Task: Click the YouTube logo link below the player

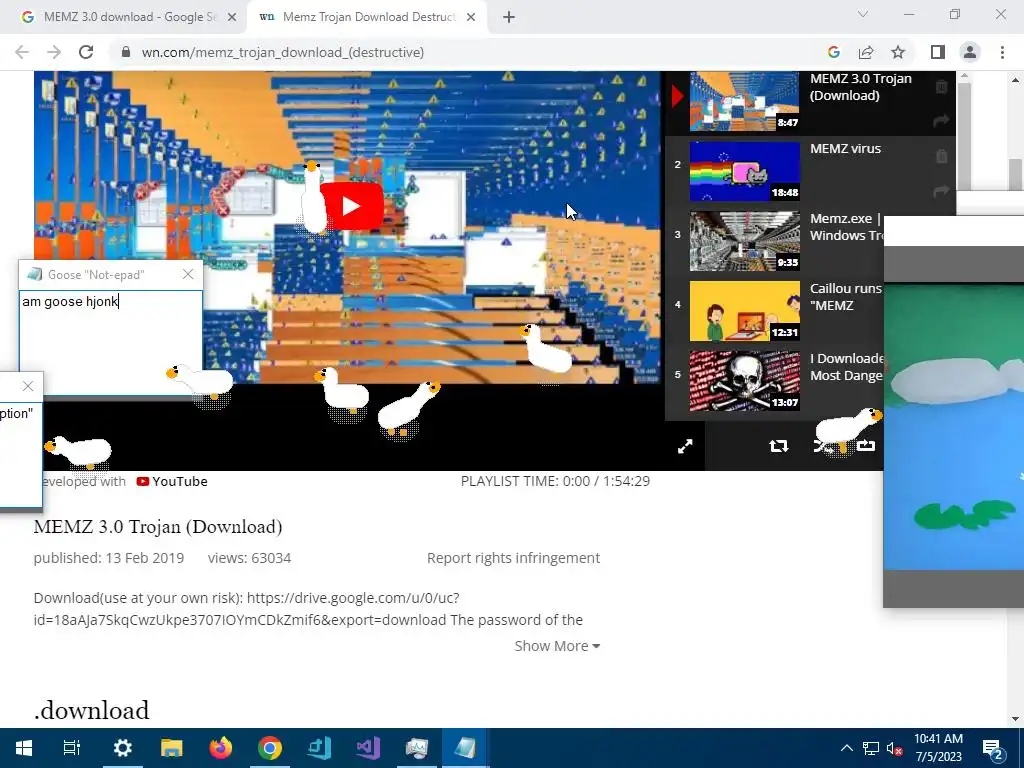Action: point(172,481)
